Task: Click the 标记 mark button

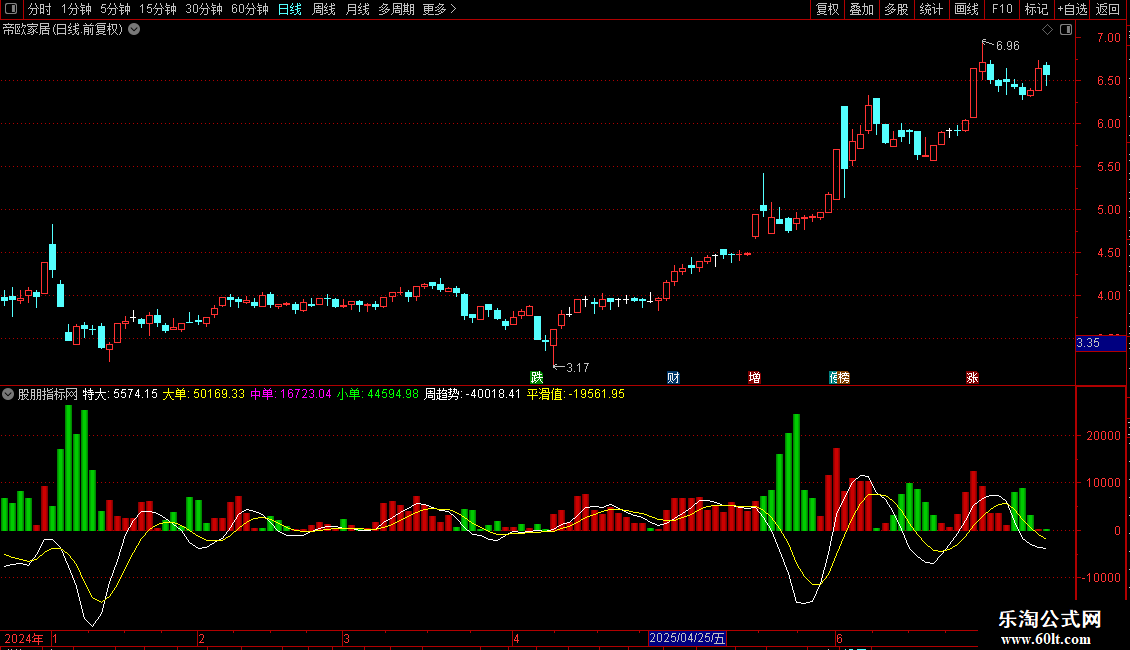Action: click(x=1036, y=9)
